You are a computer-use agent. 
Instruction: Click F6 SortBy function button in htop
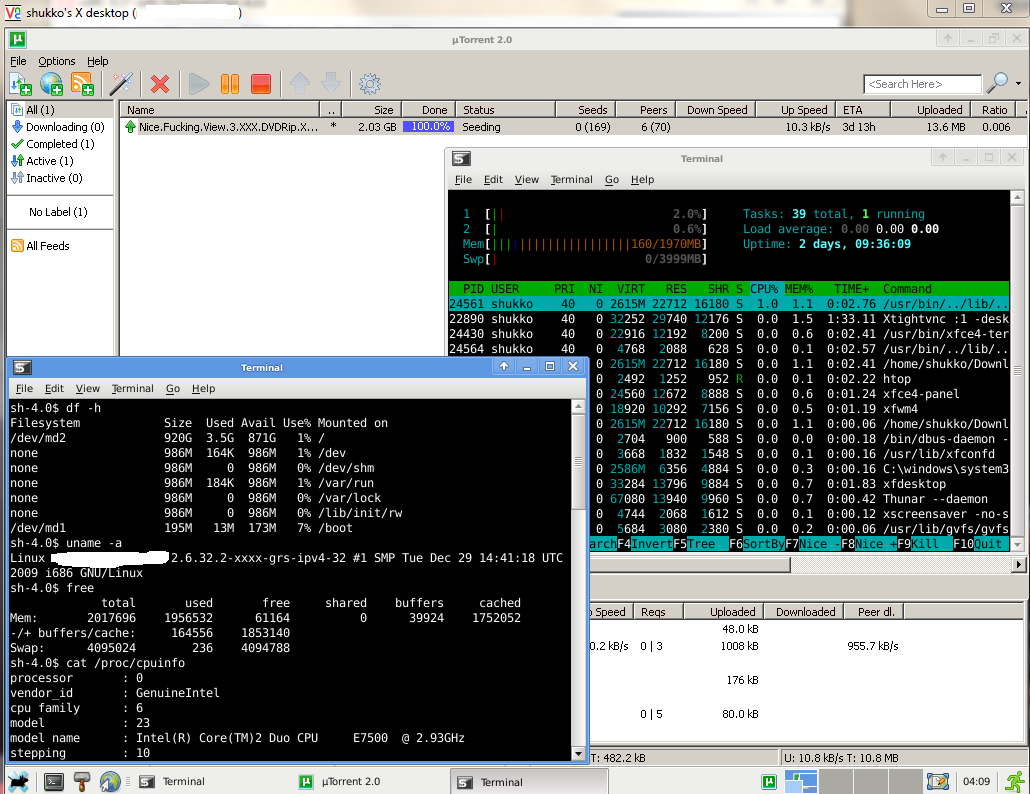click(757, 544)
